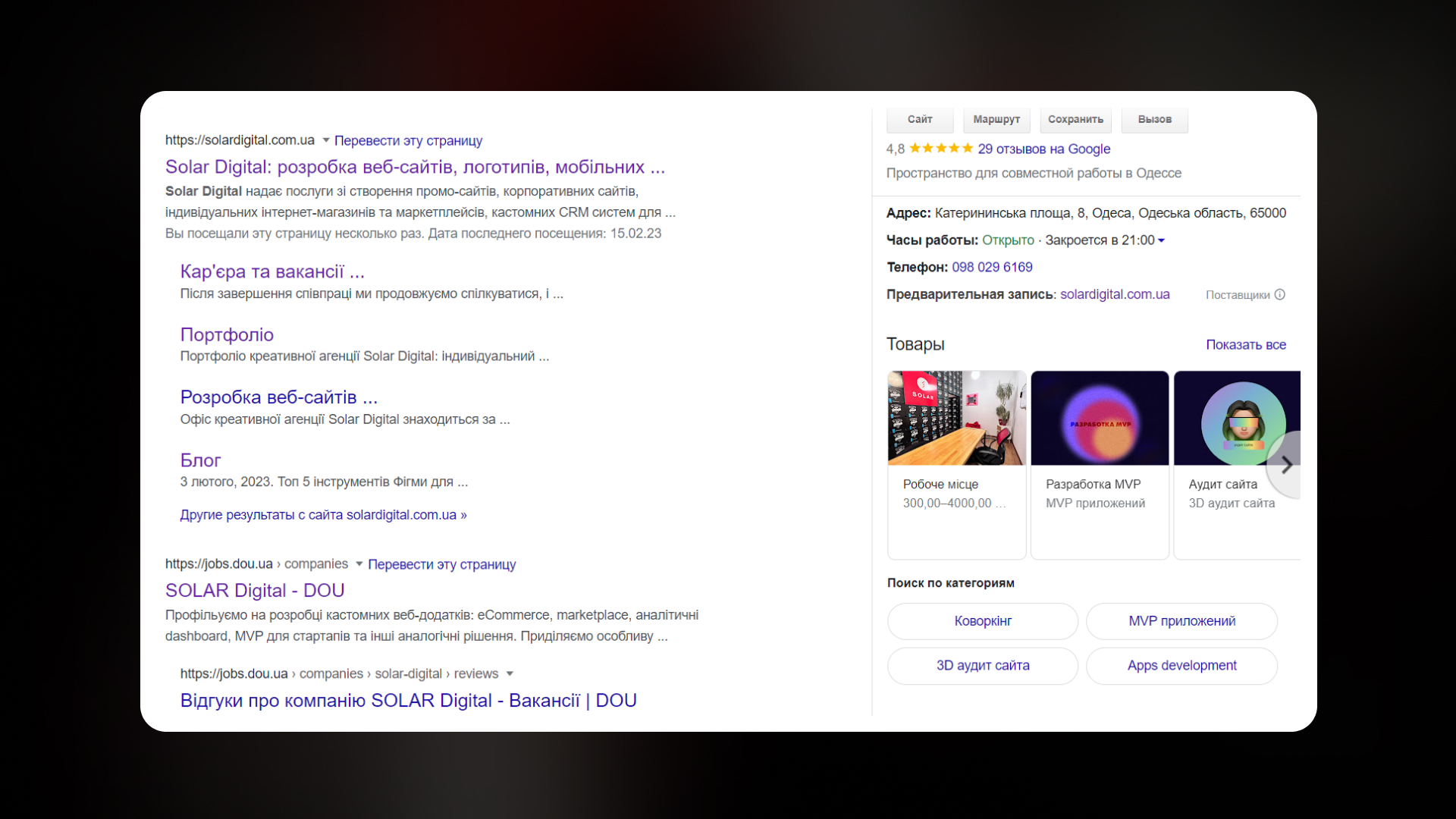Open the Робоче місце product thumbnail
Image resolution: width=1456 pixels, height=819 pixels.
click(957, 418)
